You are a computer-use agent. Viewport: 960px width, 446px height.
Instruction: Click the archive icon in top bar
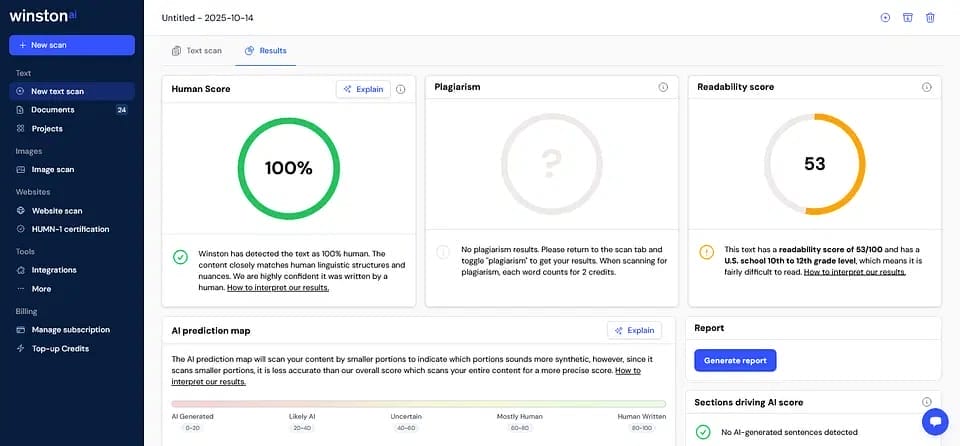908,18
